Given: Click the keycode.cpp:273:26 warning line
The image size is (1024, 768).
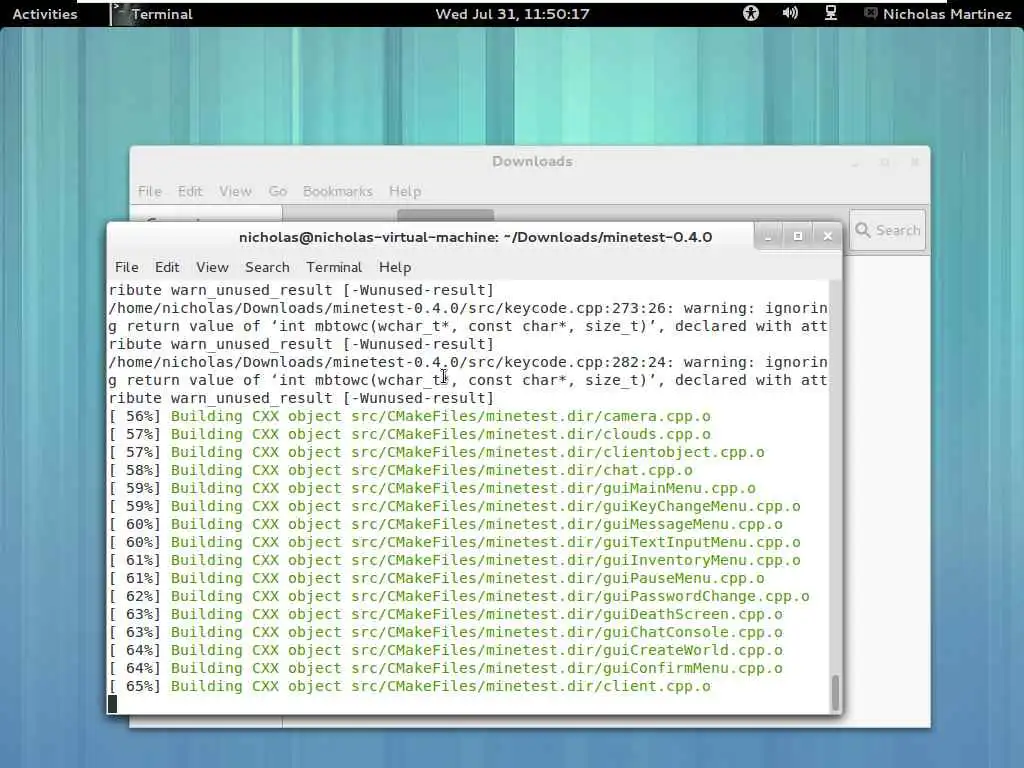Looking at the screenshot, I should (x=468, y=308).
